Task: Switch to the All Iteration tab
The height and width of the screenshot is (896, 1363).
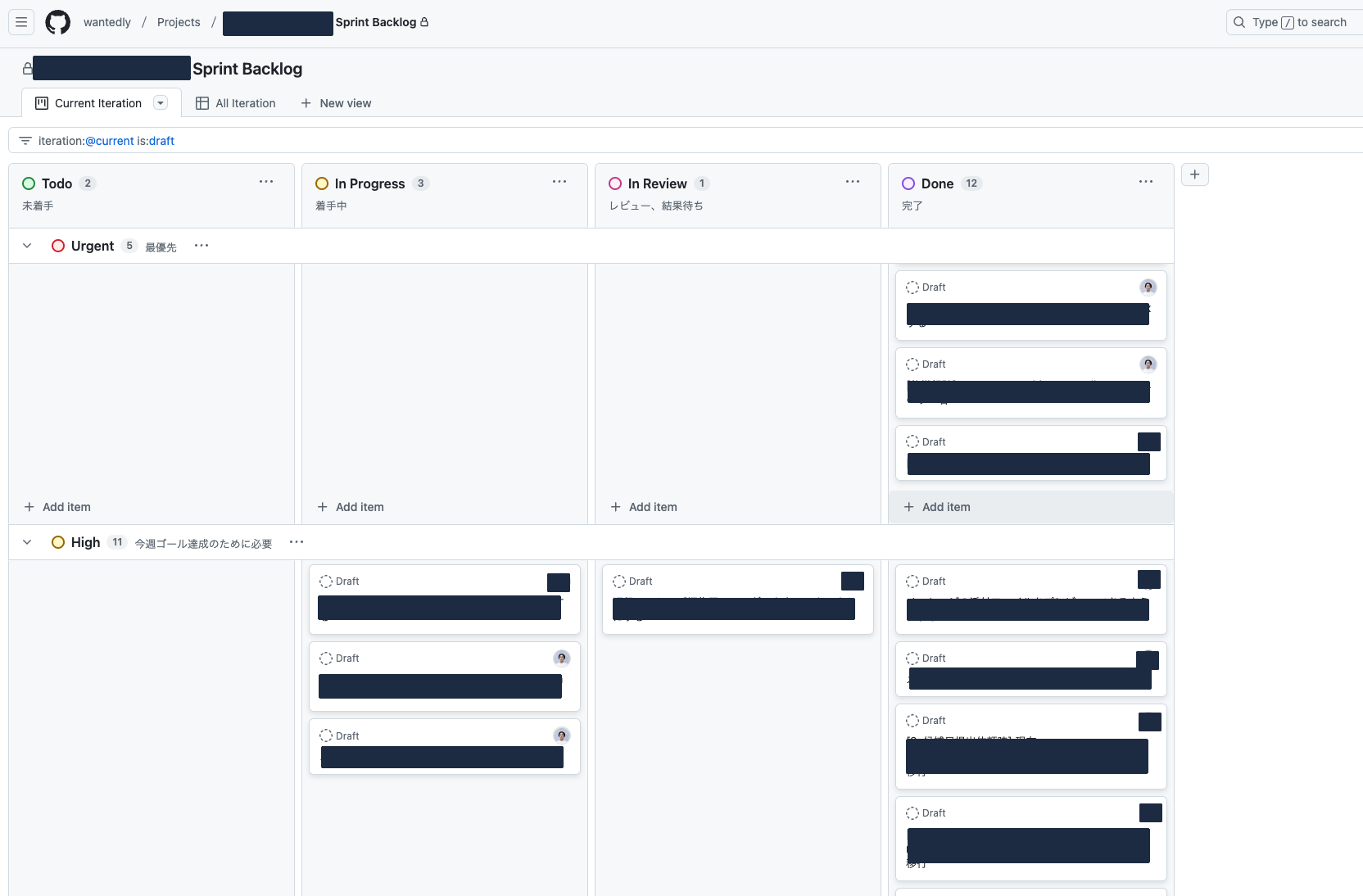Action: click(x=236, y=103)
